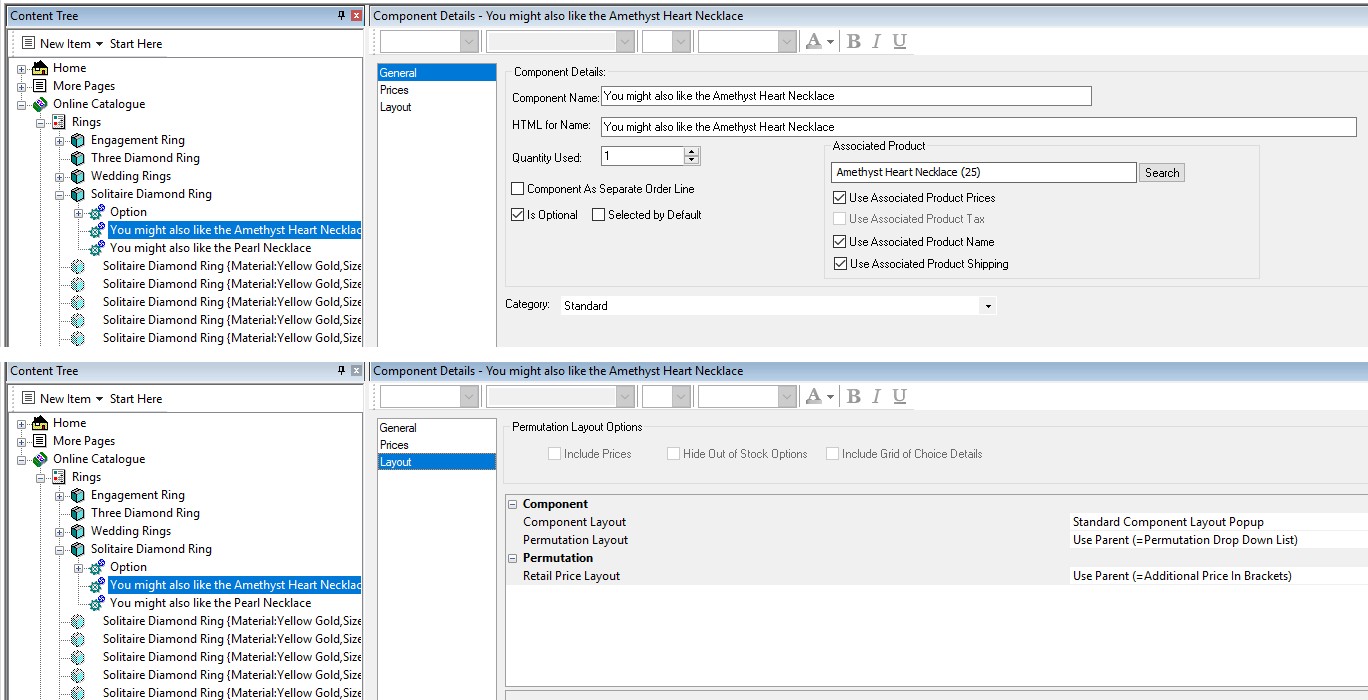Click the Underline icon above Permutation Layout Options
The image size is (1368, 700).
pos(899,396)
